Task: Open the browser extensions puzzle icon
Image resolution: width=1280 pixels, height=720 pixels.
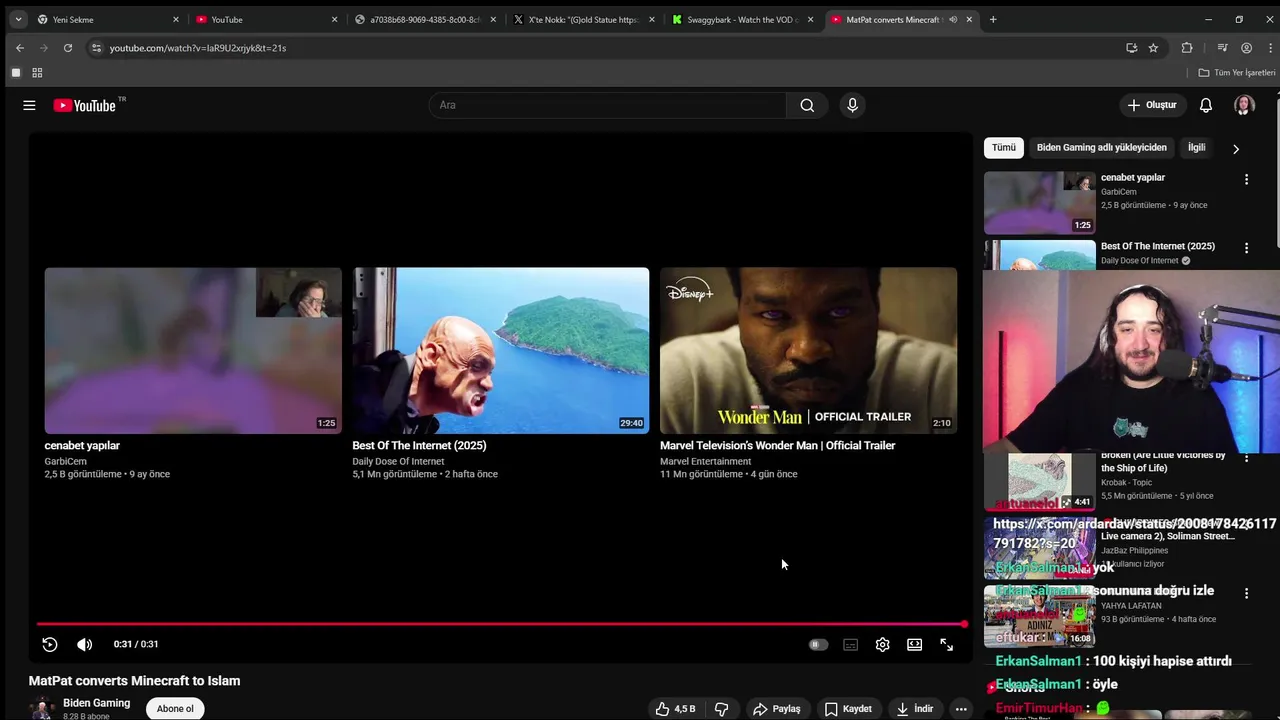Action: [x=1187, y=48]
